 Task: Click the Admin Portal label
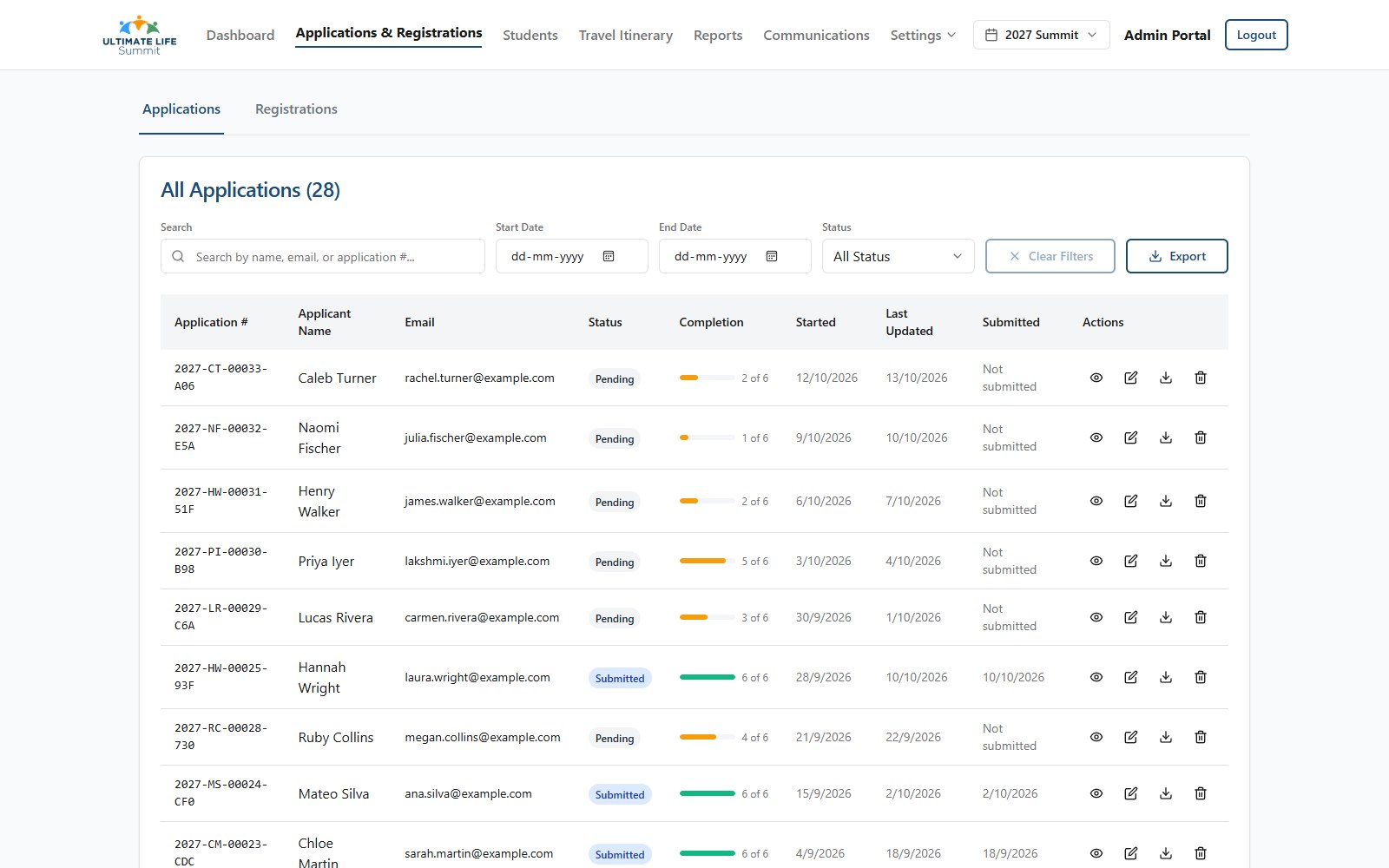pos(1167,35)
